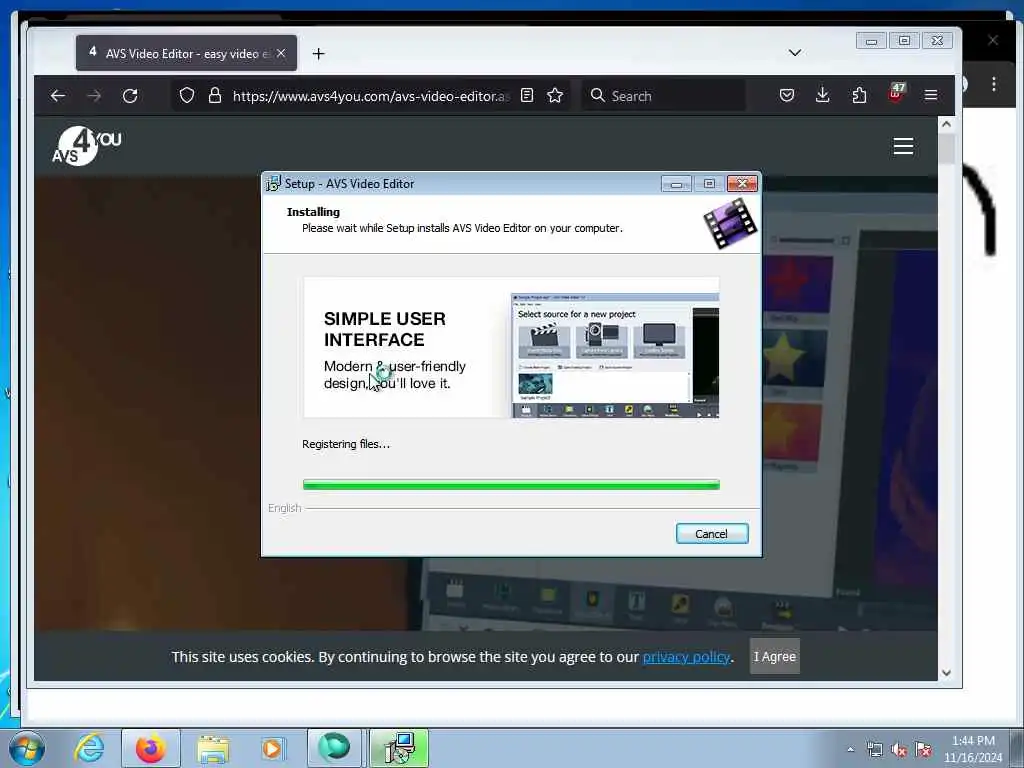Show hidden tray icons
This screenshot has height=768, width=1024.
coord(850,749)
